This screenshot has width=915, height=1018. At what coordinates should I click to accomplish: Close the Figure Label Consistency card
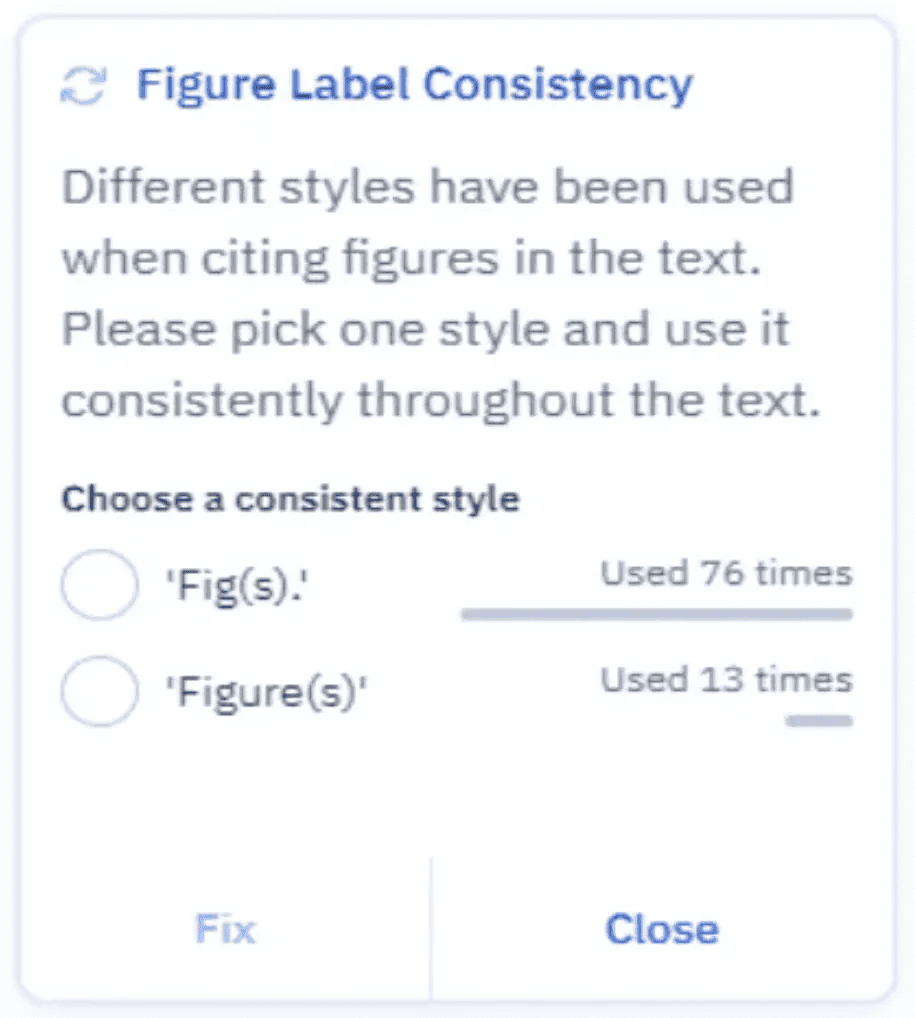pyautogui.click(x=661, y=929)
